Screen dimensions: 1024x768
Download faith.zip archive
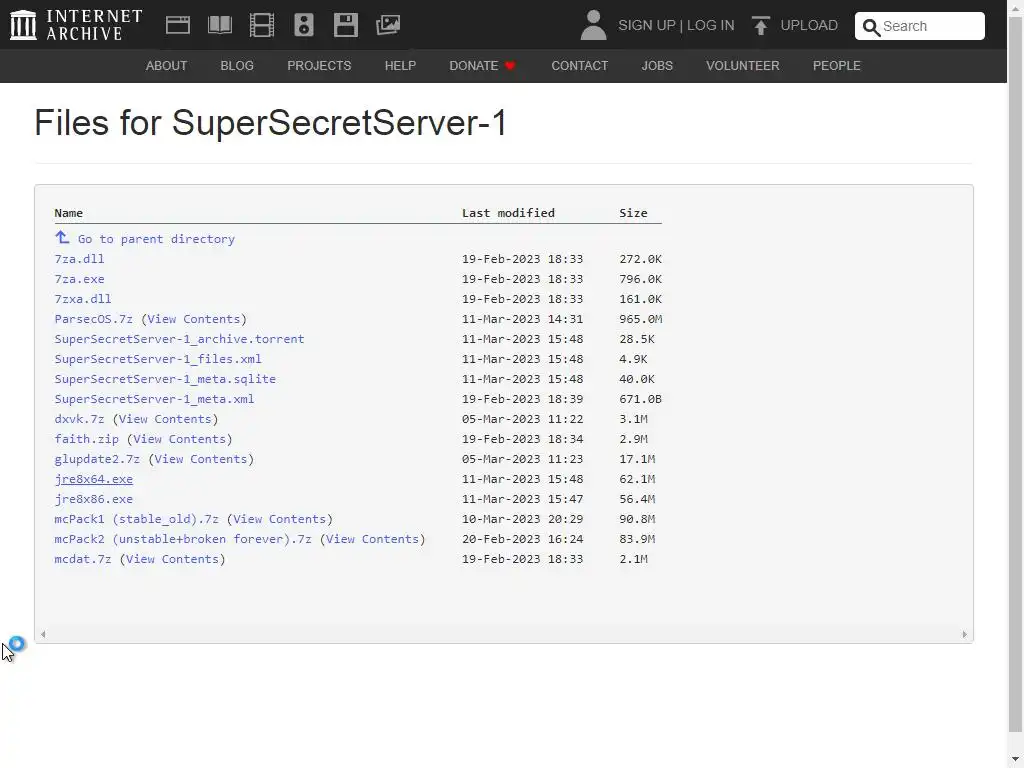point(86,440)
